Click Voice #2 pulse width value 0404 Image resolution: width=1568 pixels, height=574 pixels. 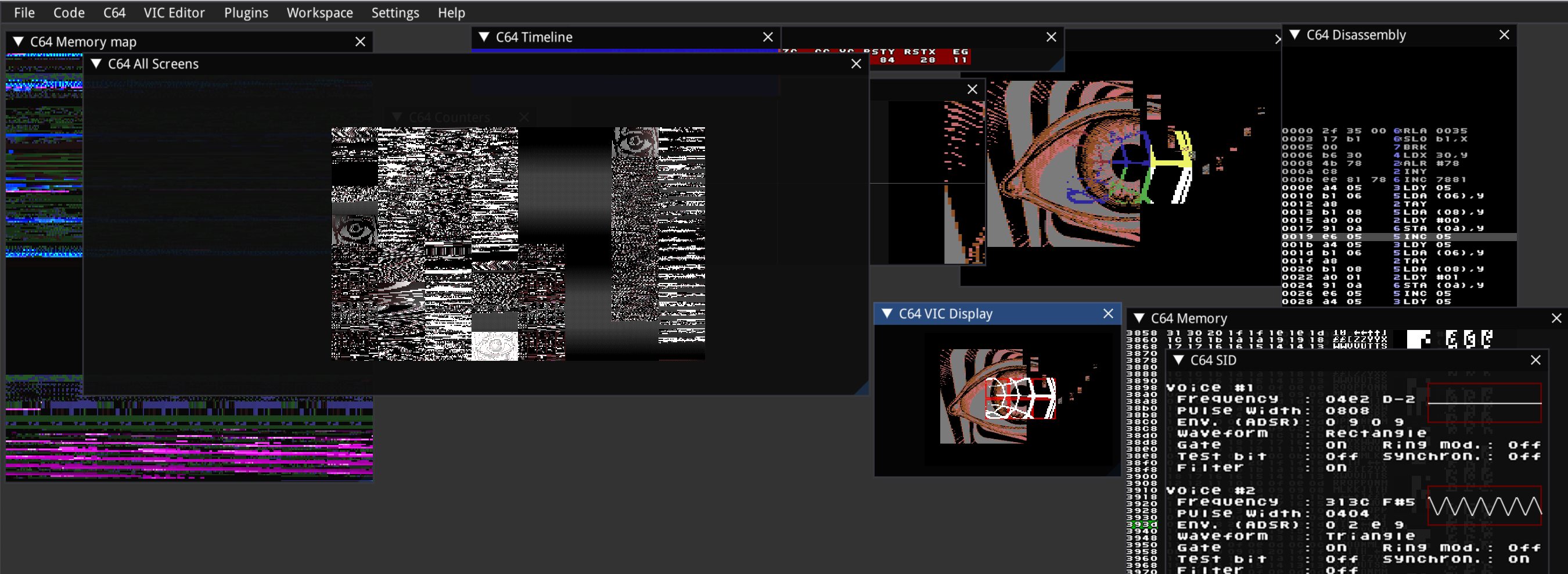click(1348, 514)
